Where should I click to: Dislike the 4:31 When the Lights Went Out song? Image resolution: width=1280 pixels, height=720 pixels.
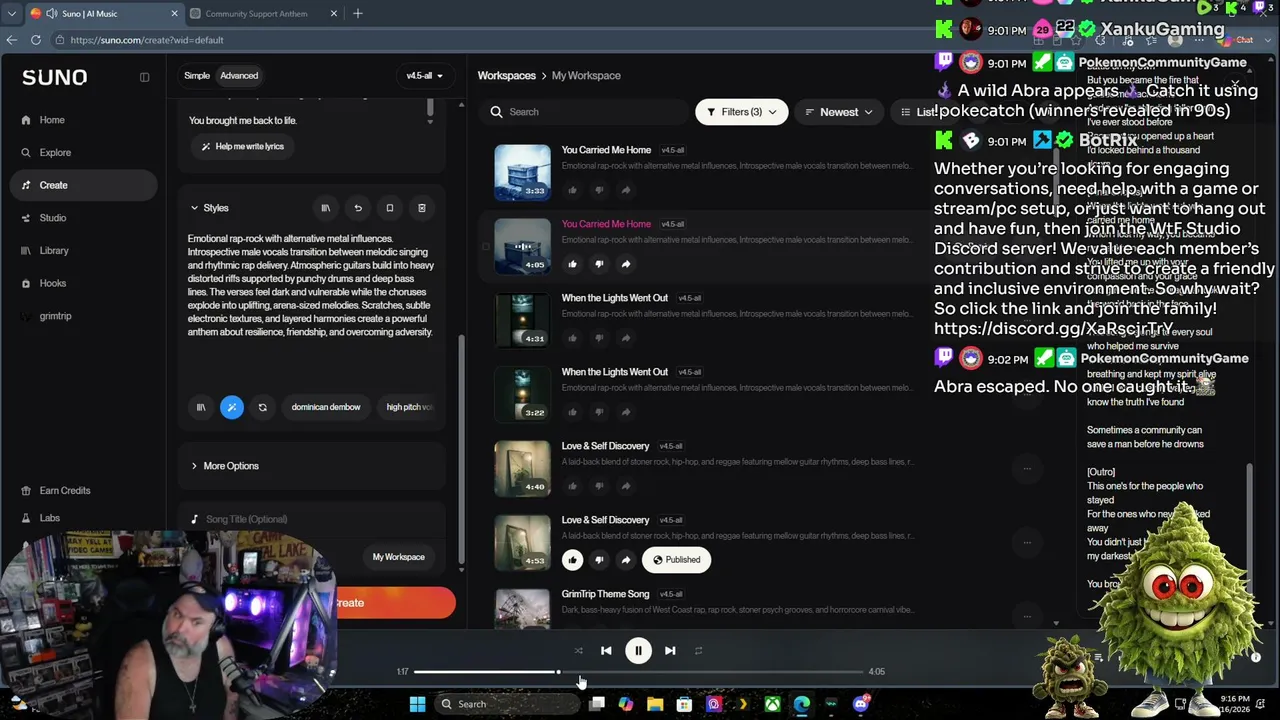point(599,338)
